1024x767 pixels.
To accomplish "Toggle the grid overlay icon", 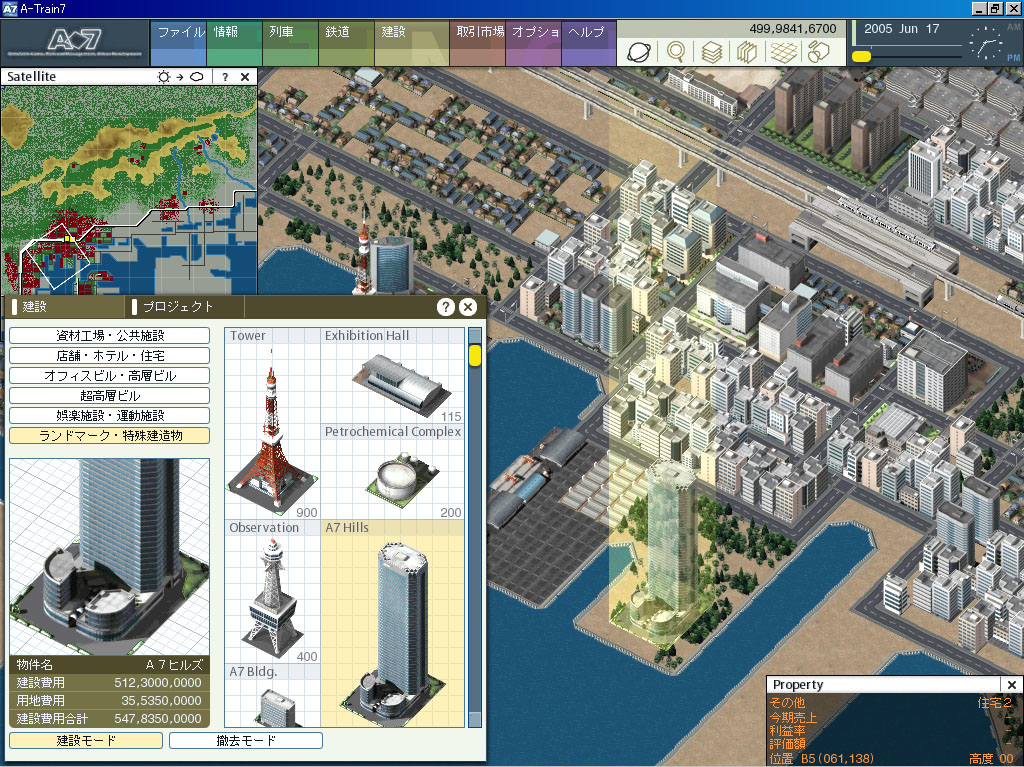I will pos(783,51).
